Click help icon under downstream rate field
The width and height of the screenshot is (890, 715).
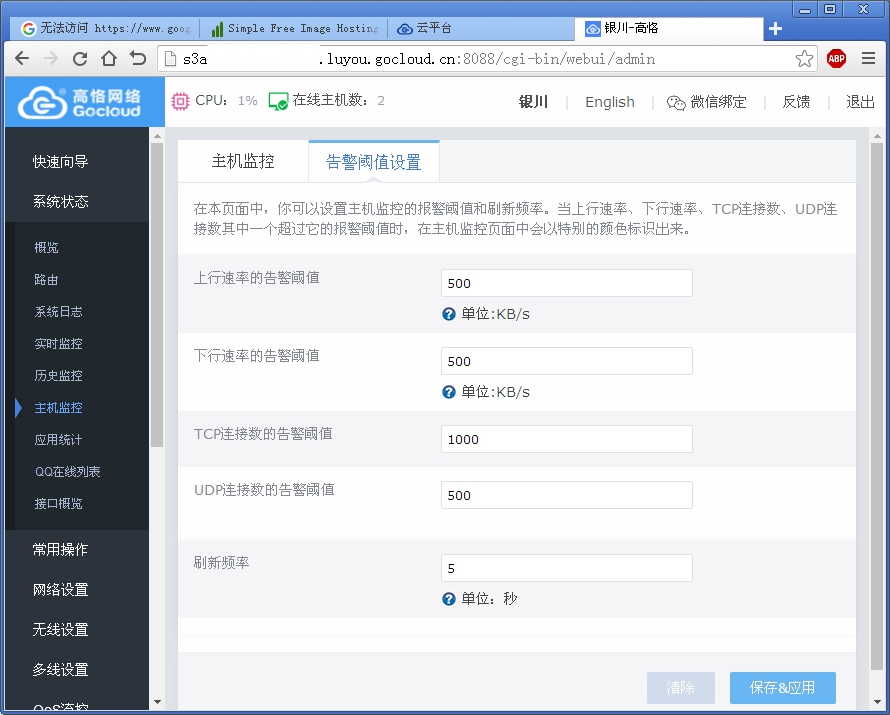[448, 392]
